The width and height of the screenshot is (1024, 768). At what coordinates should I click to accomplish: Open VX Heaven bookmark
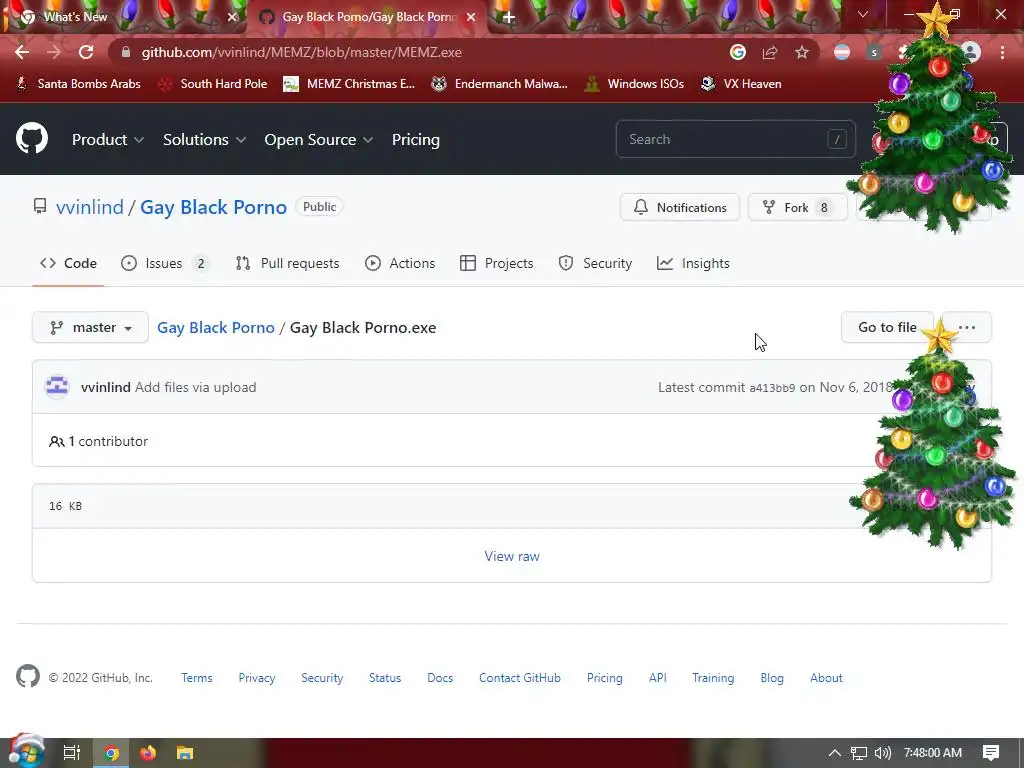[x=741, y=84]
